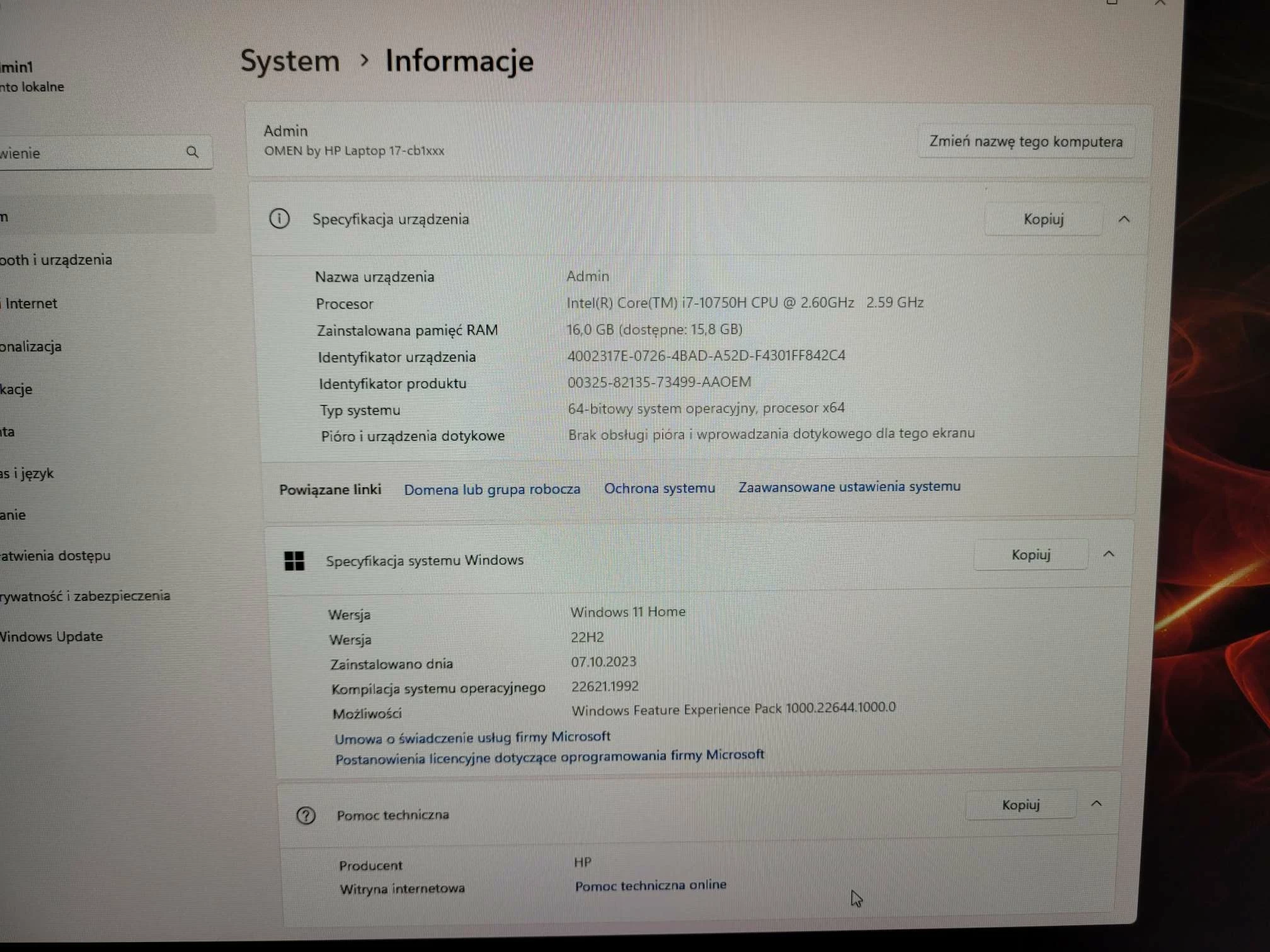This screenshot has width=1270, height=952.
Task: Click the search magnifier icon in sidebar
Action: (193, 152)
